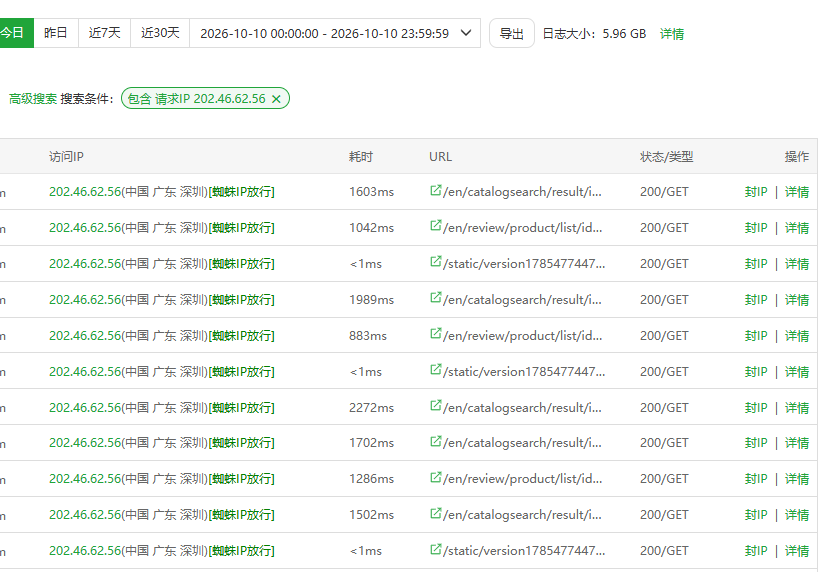Click URL text in the 1989ms row
This screenshot has width=822, height=572.
[x=522, y=300]
